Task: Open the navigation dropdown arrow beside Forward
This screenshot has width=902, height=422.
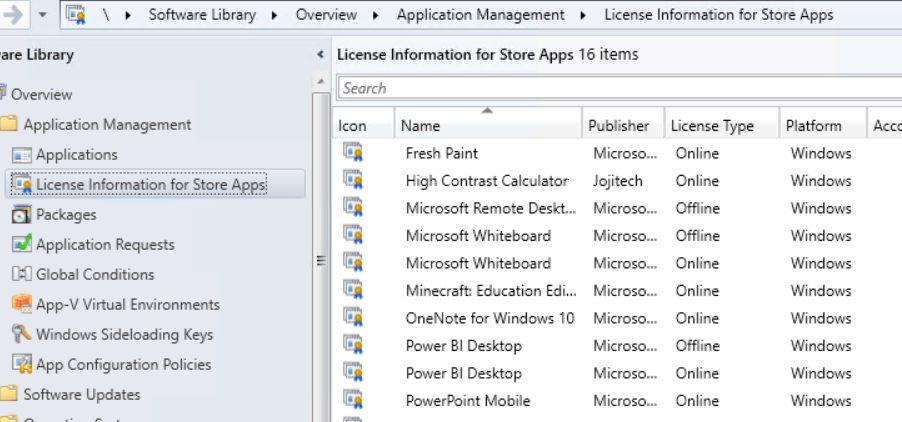Action: [x=43, y=16]
